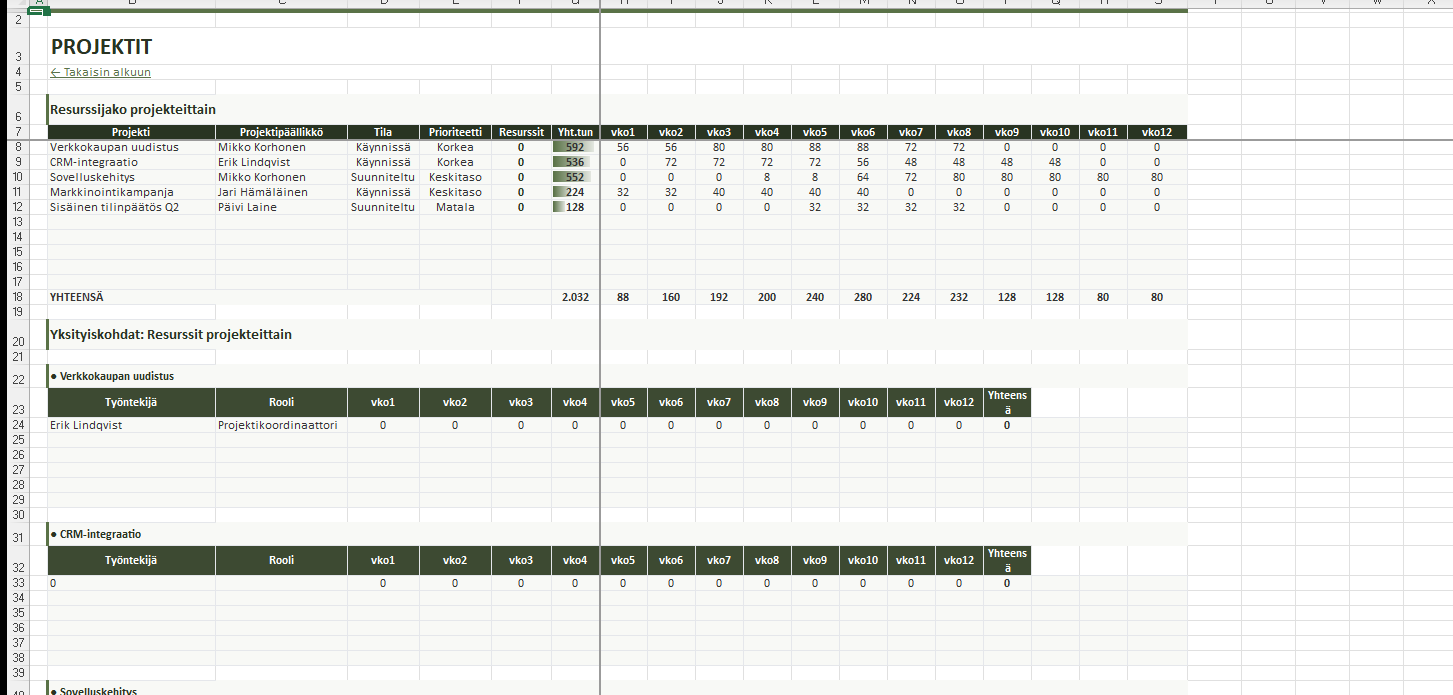Click 'Yht.tun' column header cell

pyautogui.click(x=575, y=132)
